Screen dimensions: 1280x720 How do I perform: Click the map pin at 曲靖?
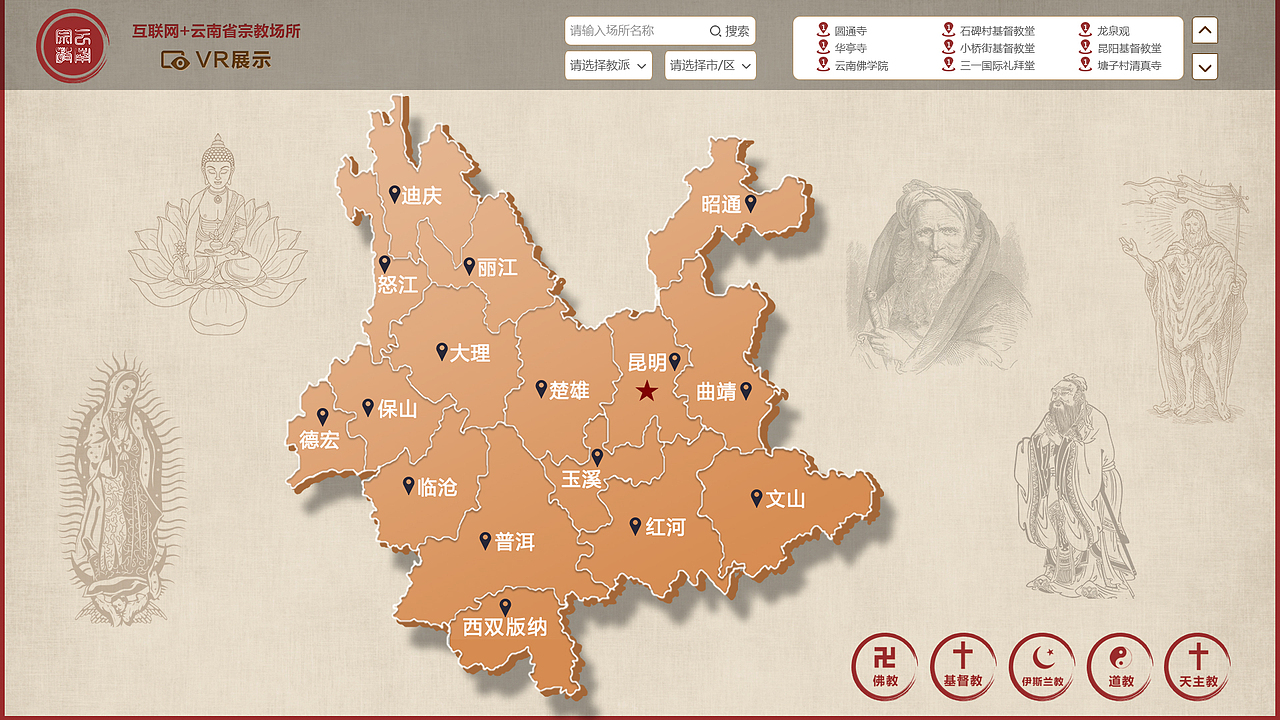click(x=745, y=390)
